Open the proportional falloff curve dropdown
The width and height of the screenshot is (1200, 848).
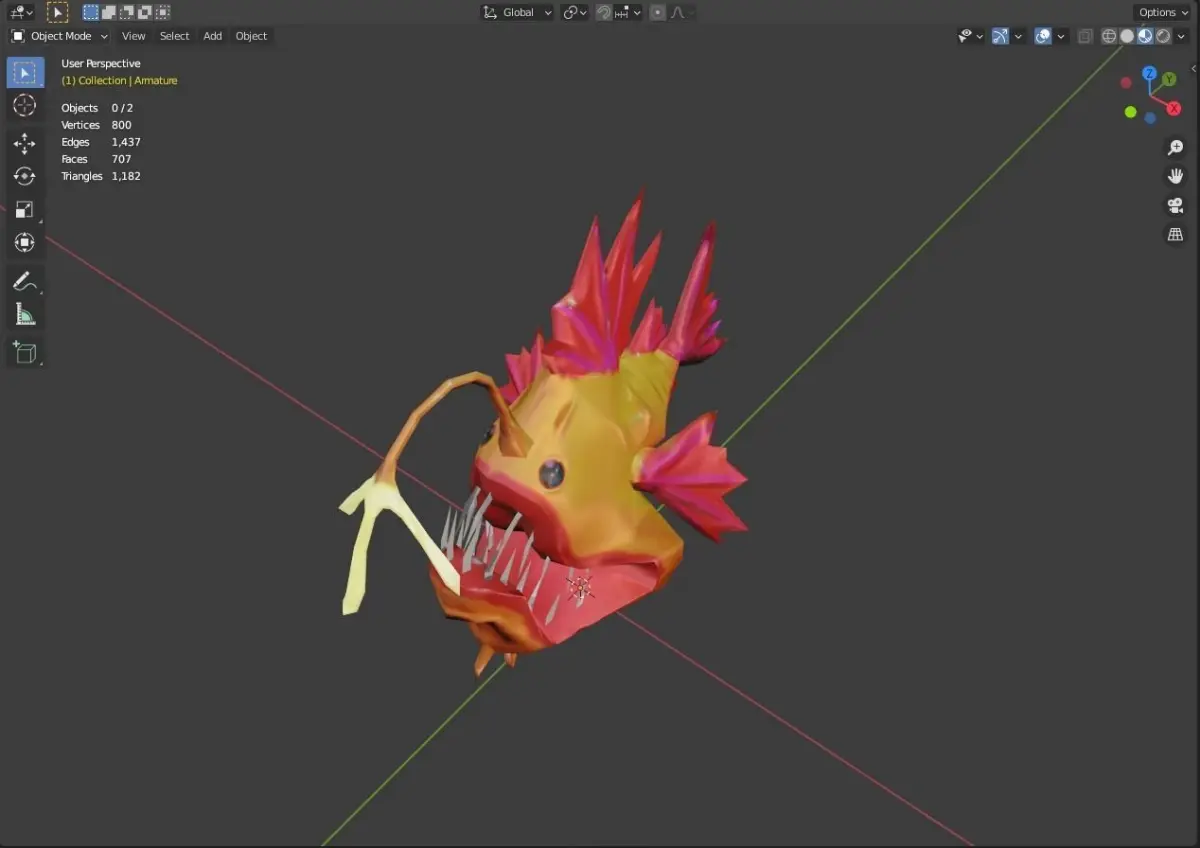point(683,12)
